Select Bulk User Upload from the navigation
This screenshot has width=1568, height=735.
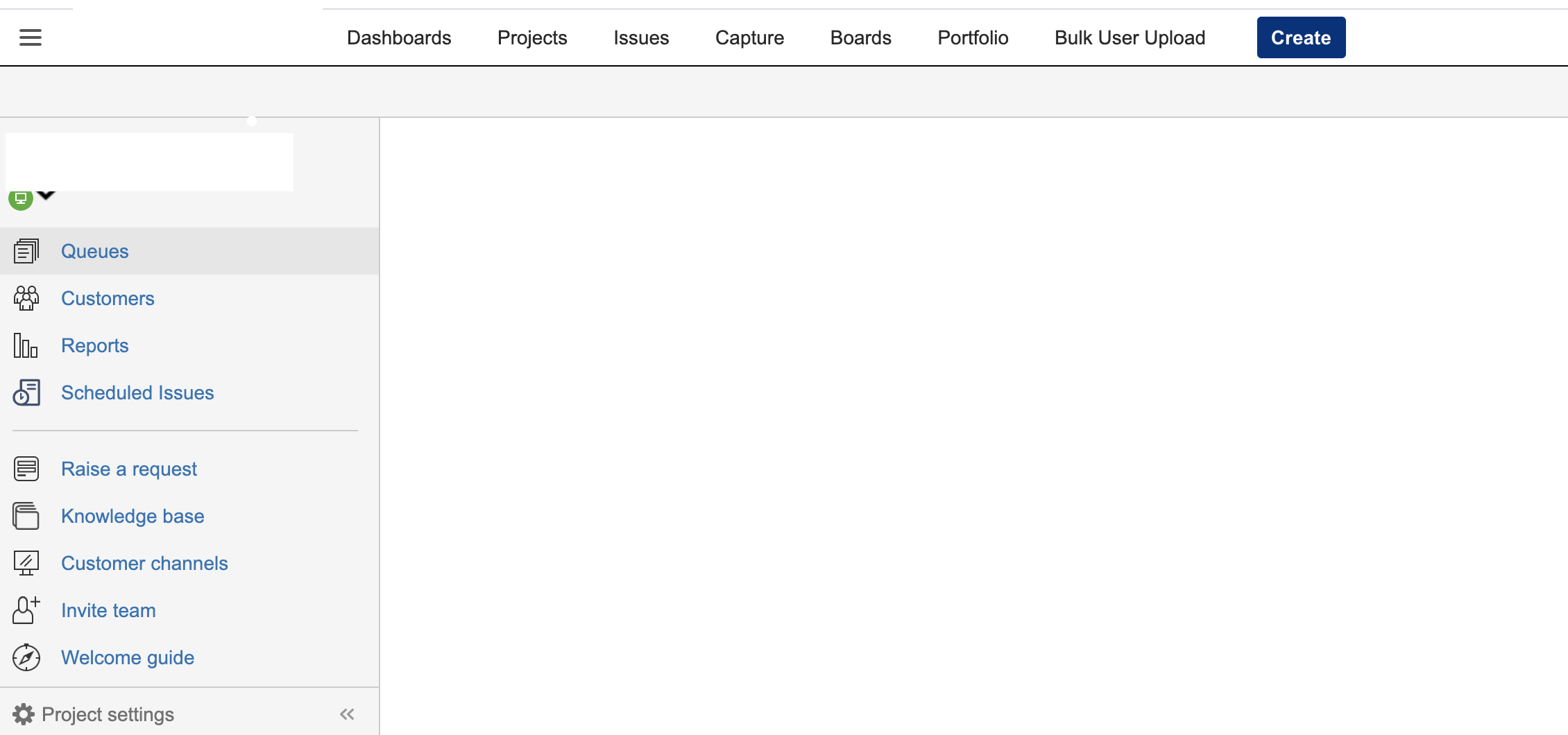click(1129, 37)
